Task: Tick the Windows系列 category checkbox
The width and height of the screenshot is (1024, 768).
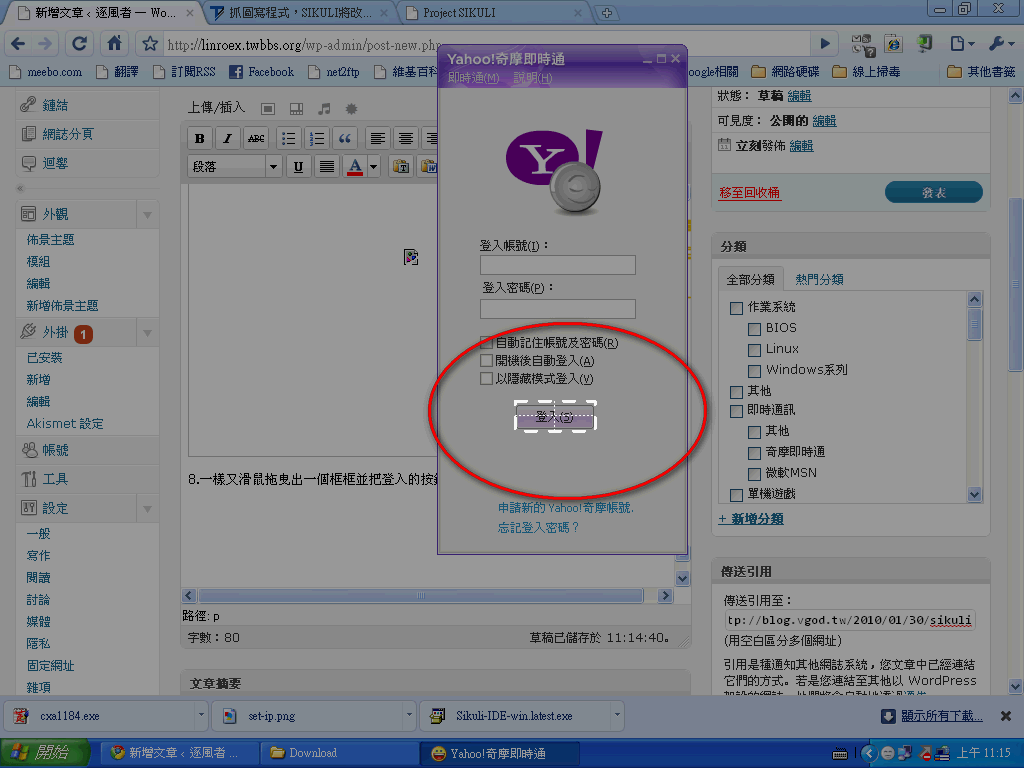Action: pyautogui.click(x=754, y=370)
